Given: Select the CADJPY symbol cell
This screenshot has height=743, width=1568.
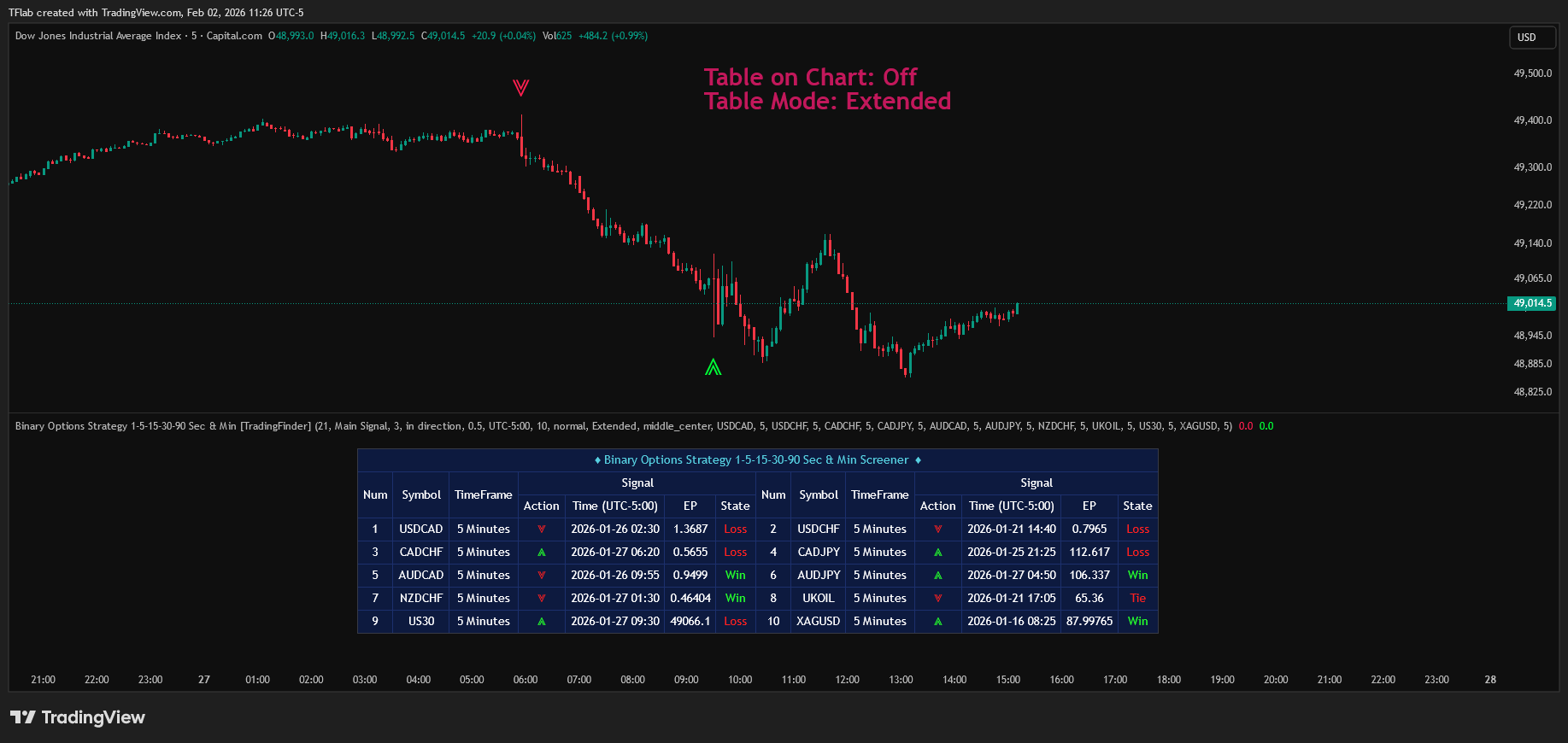Looking at the screenshot, I should tap(819, 553).
